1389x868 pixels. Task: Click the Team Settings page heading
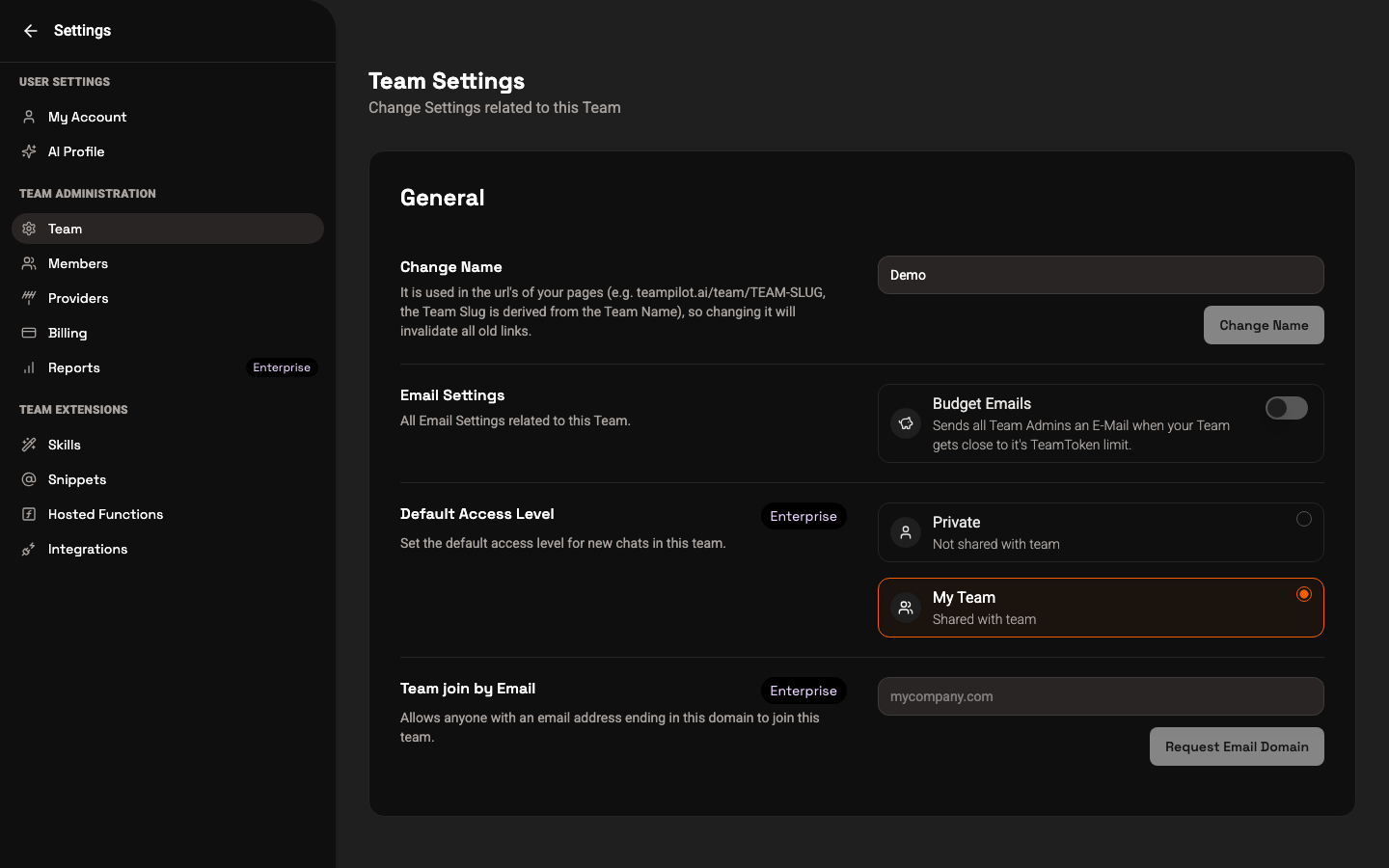[447, 81]
